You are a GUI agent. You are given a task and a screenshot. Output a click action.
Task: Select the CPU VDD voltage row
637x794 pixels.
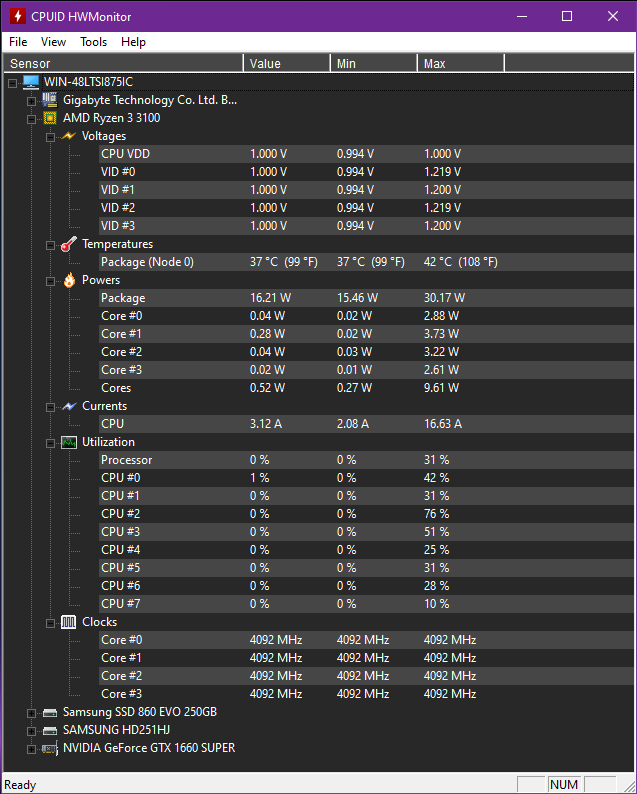pos(125,154)
